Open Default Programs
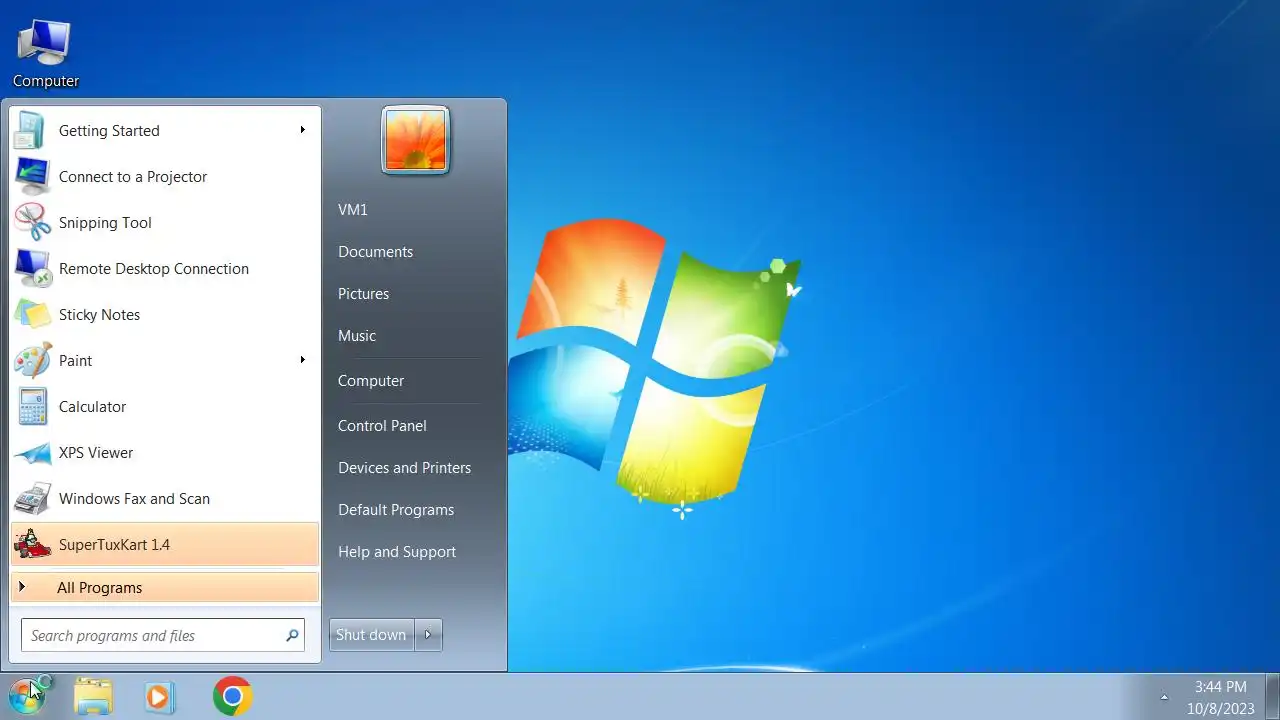 tap(396, 509)
